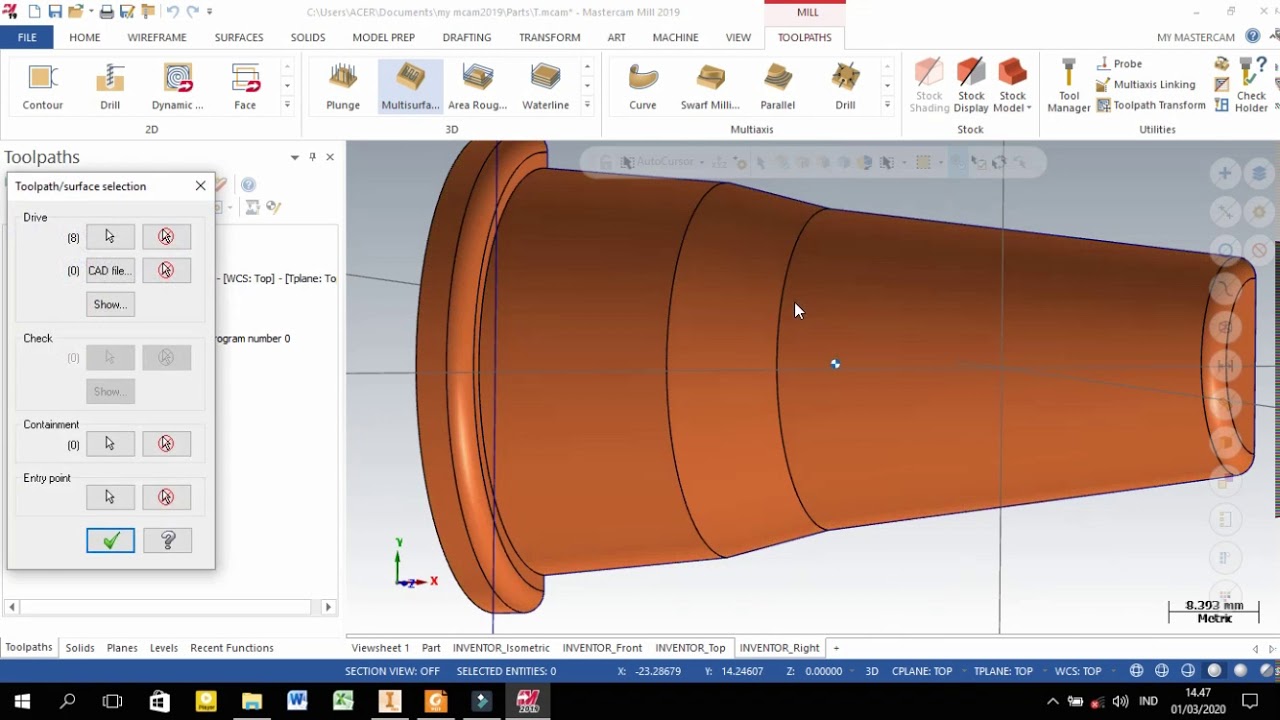This screenshot has width=1280, height=720.
Task: Switch to the VIEW ribbon tab
Action: click(x=738, y=37)
